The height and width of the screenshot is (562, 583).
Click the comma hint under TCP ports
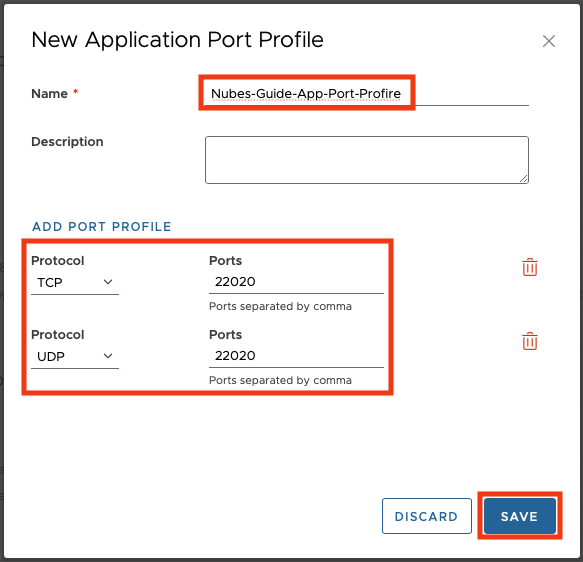(280, 306)
